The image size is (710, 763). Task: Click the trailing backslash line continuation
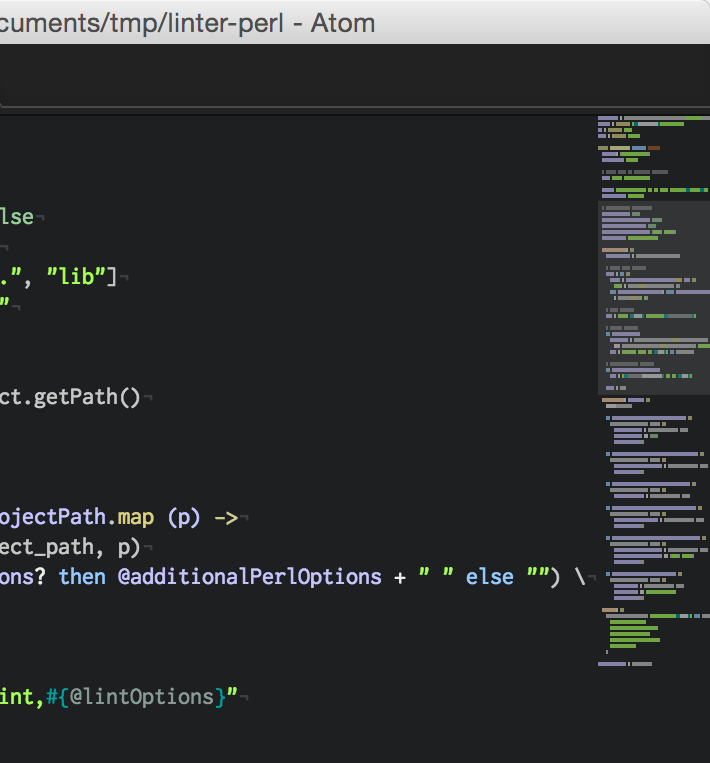[579, 577]
